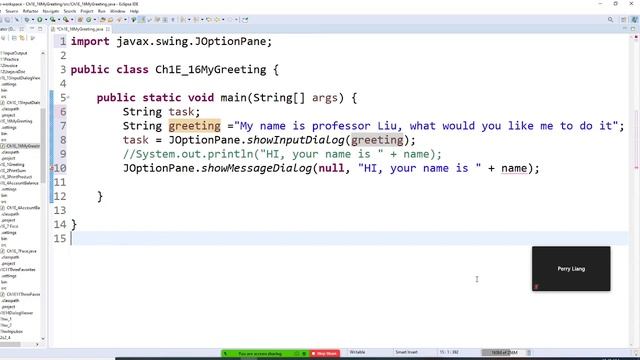Viewport: 640px width, 360px height.
Task: Open the Debug button dropdown arrow
Action: 33,20
